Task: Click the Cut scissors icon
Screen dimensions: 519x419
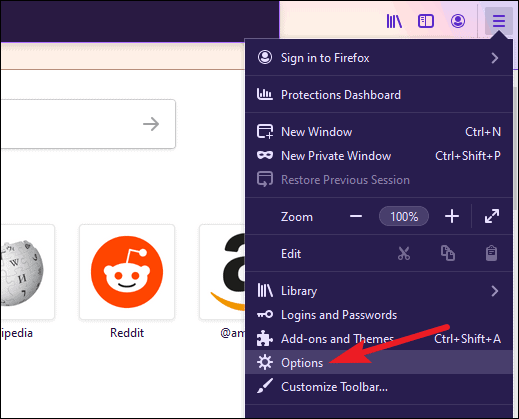Action: tap(404, 253)
